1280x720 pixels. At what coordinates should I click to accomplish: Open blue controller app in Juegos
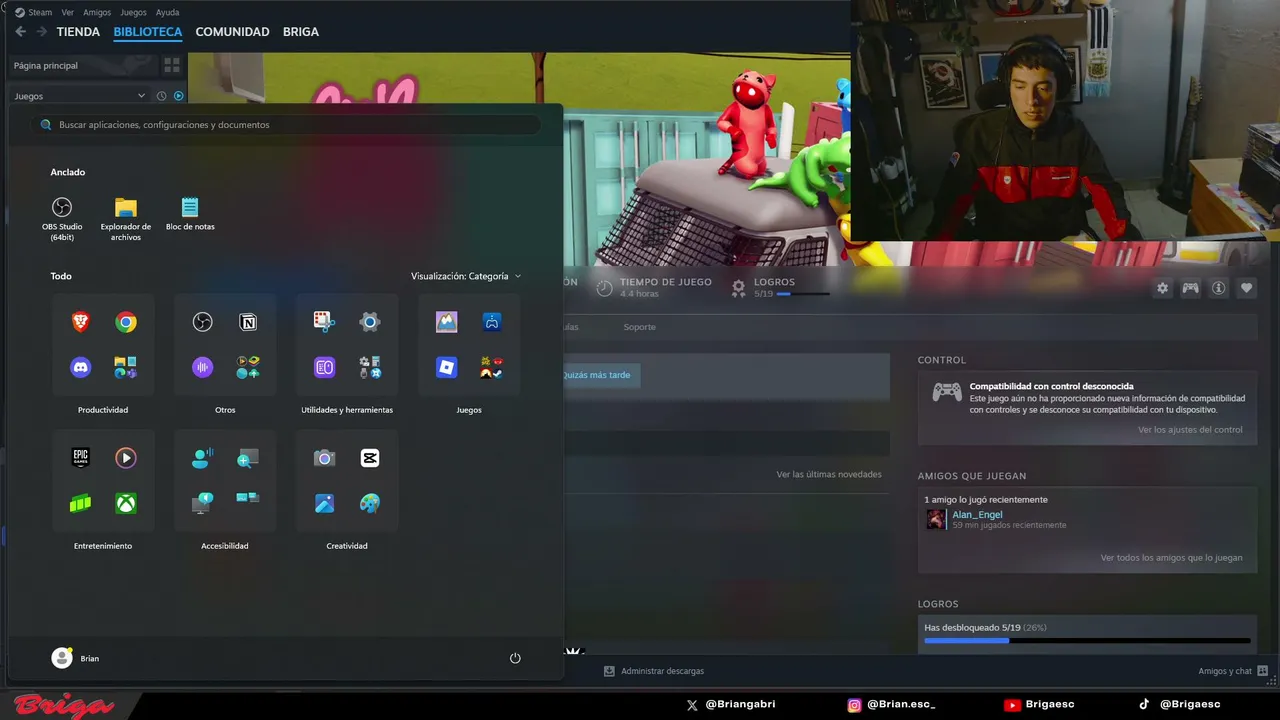click(x=492, y=322)
